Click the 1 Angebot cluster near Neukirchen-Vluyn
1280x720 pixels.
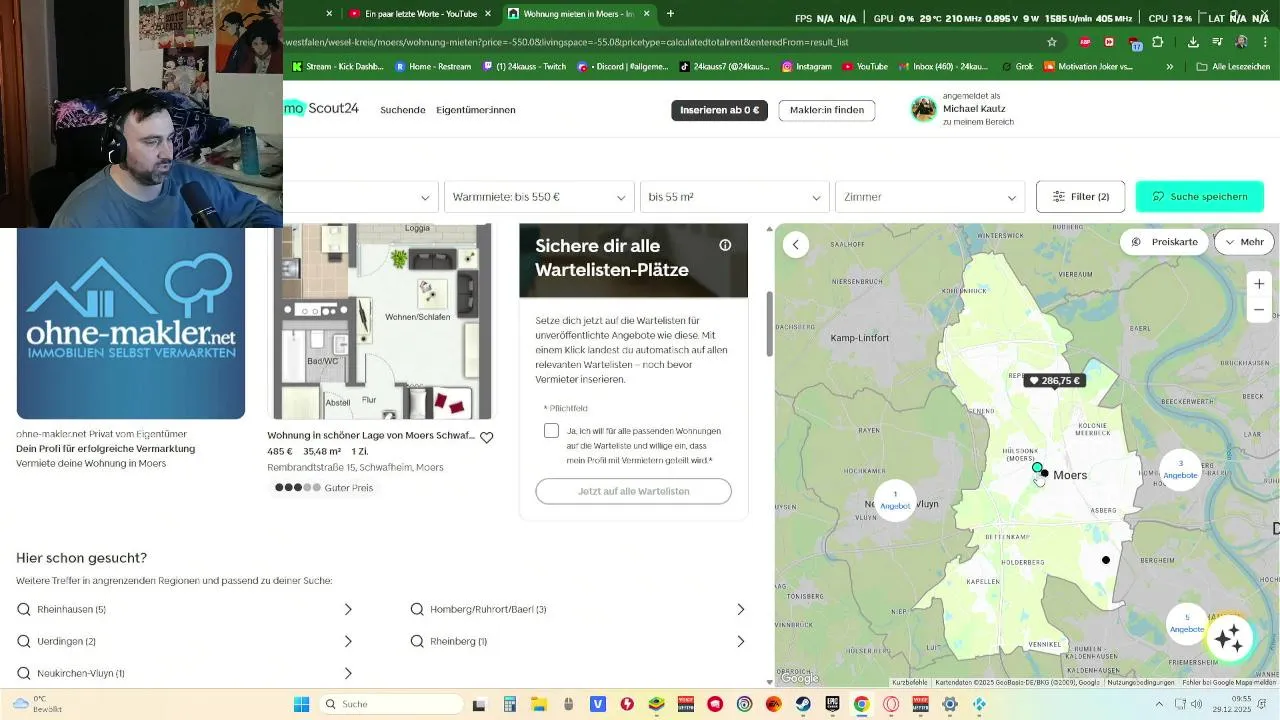coord(895,500)
